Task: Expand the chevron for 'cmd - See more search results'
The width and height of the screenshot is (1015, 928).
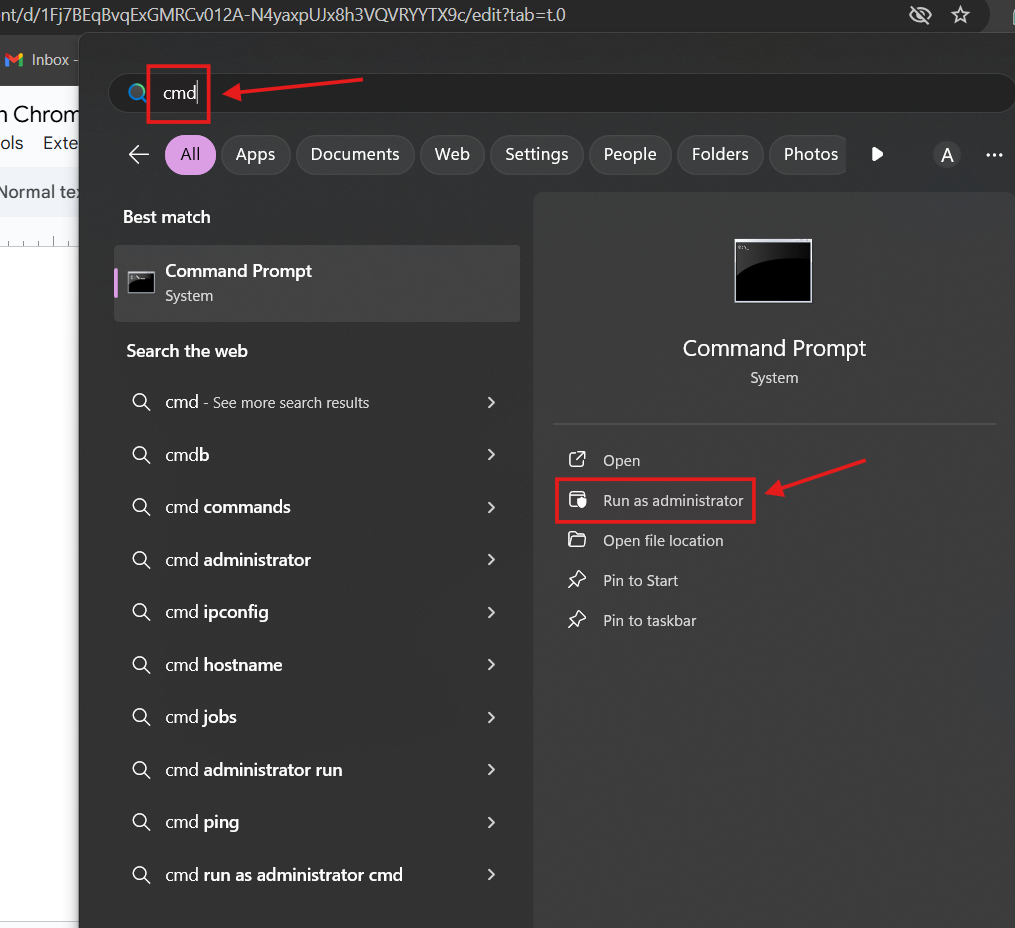Action: [491, 403]
